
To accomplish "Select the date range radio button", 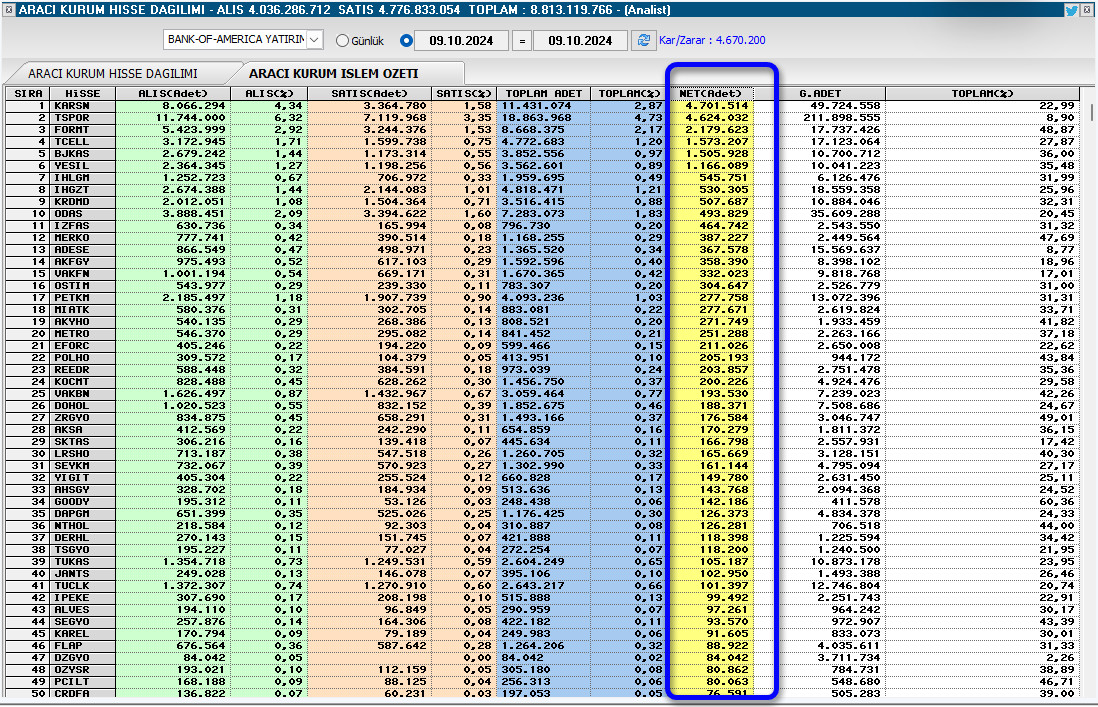I will 406,41.
